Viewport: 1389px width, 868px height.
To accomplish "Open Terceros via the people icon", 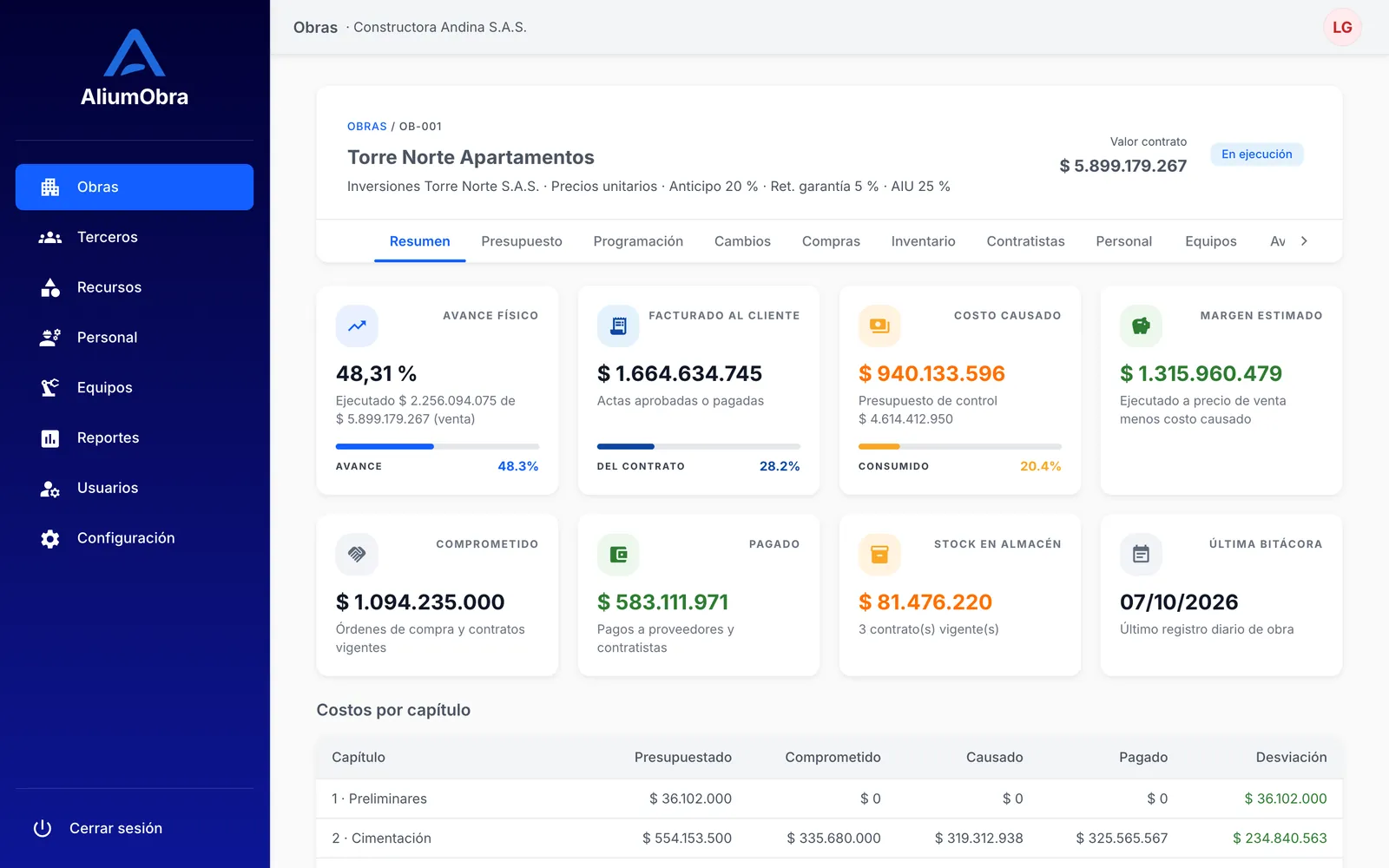I will [50, 237].
